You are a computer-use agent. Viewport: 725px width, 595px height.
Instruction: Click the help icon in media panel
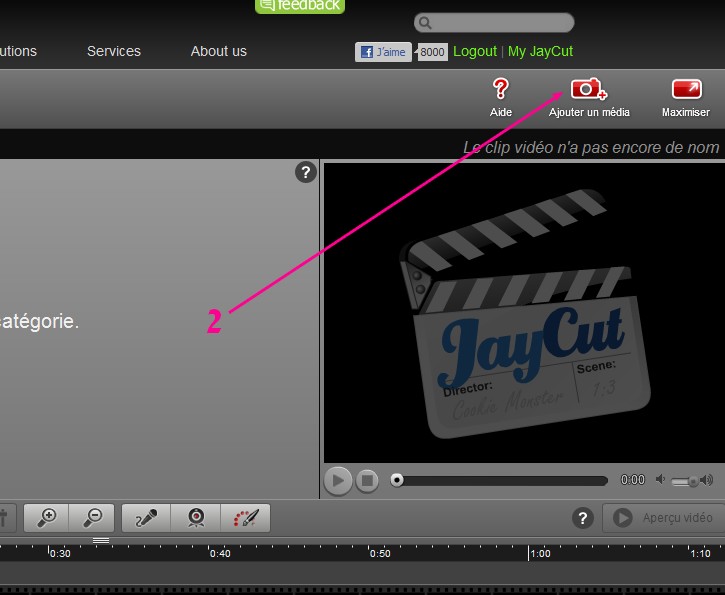pyautogui.click(x=306, y=172)
